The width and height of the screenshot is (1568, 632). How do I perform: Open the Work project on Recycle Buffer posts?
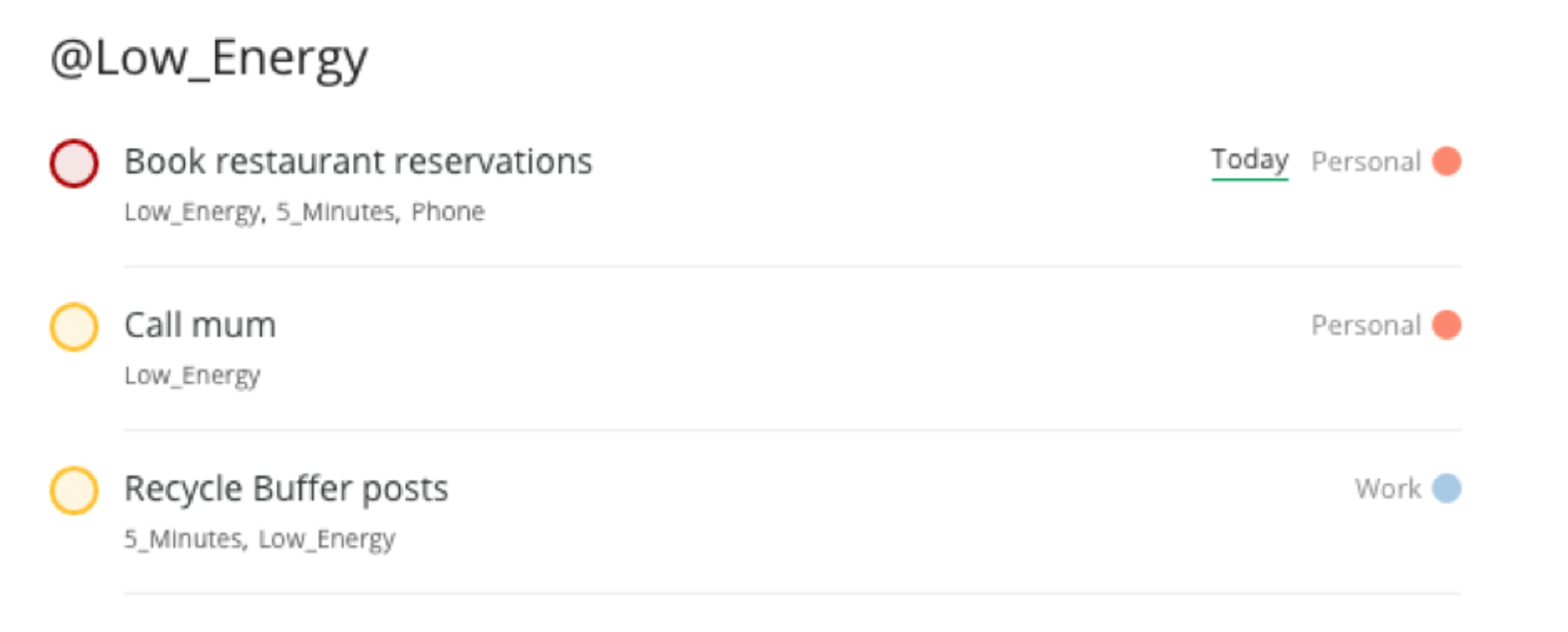1394,489
